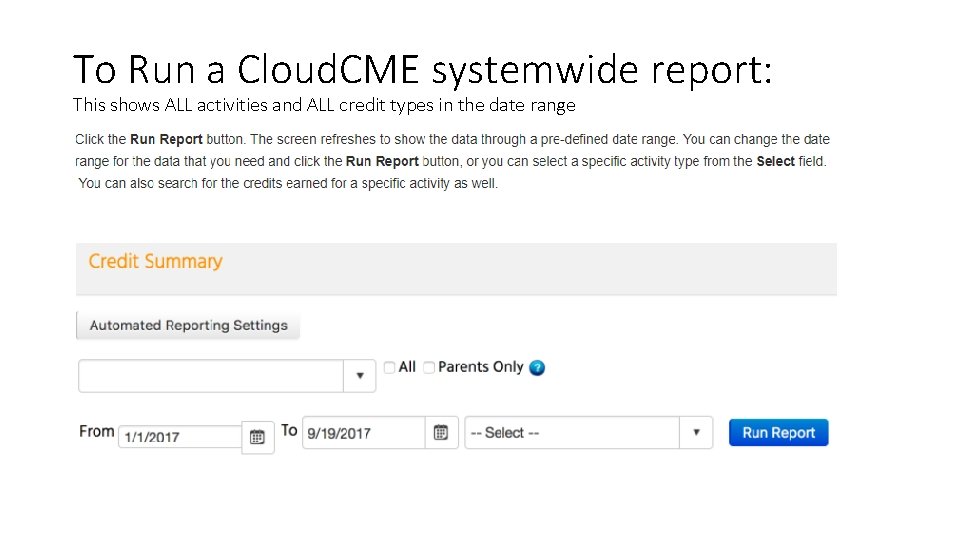The height and width of the screenshot is (540, 960).
Task: Click into the empty activity search box
Action: click(211, 376)
